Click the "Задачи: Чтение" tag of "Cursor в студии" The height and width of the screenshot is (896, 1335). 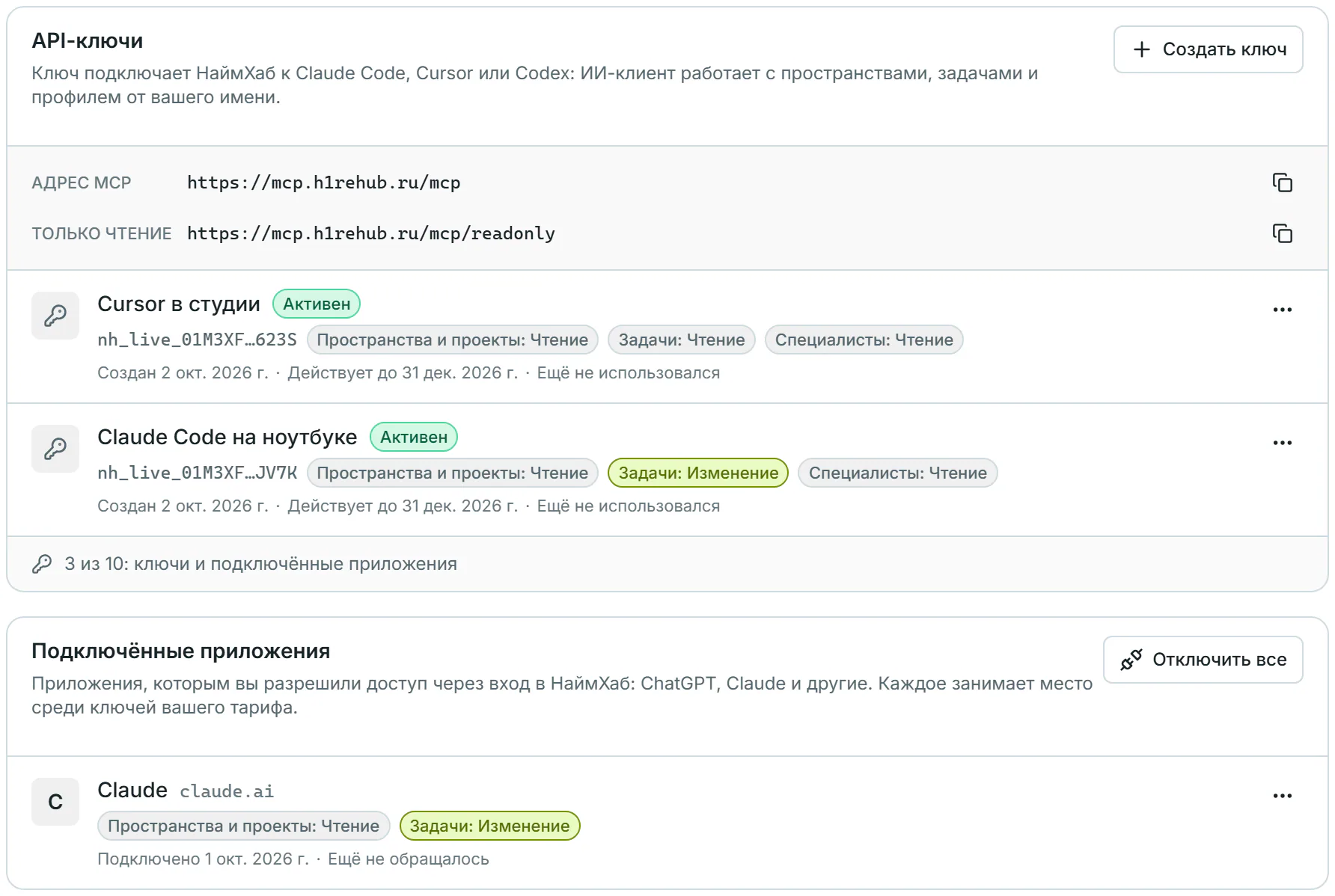tap(682, 340)
